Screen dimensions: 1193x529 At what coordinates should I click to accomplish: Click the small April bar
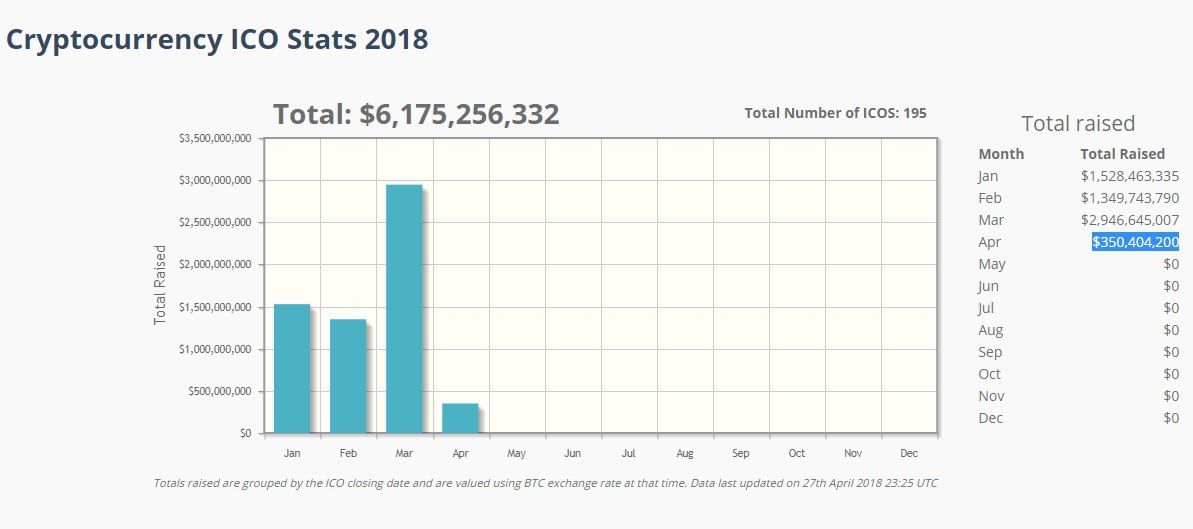click(x=460, y=418)
